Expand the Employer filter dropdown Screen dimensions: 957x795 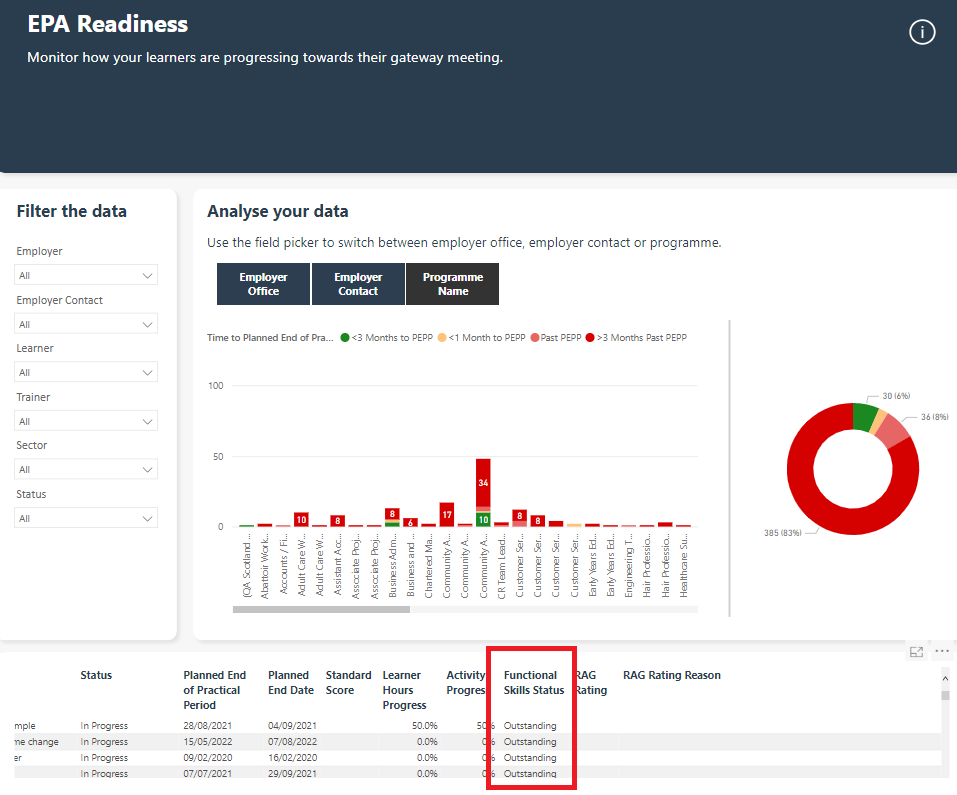85,275
